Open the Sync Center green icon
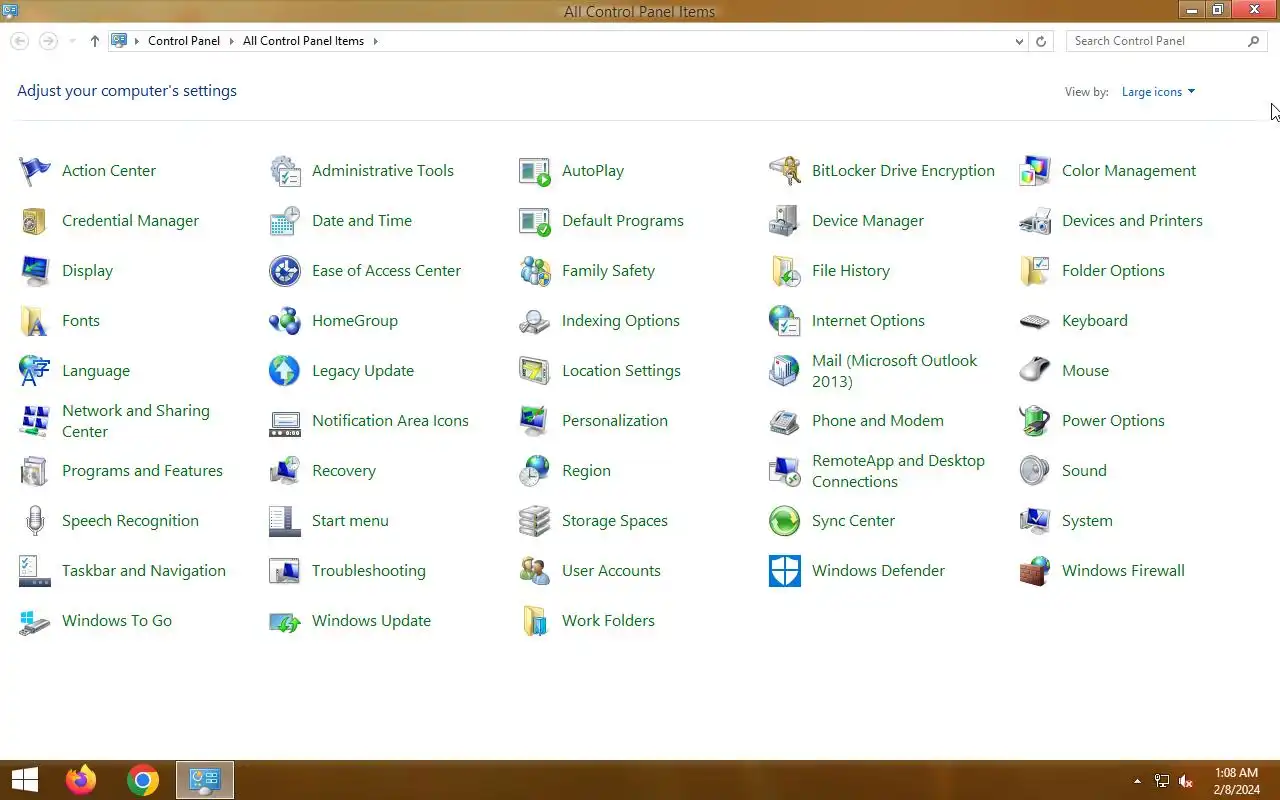This screenshot has height=800, width=1280. [785, 521]
